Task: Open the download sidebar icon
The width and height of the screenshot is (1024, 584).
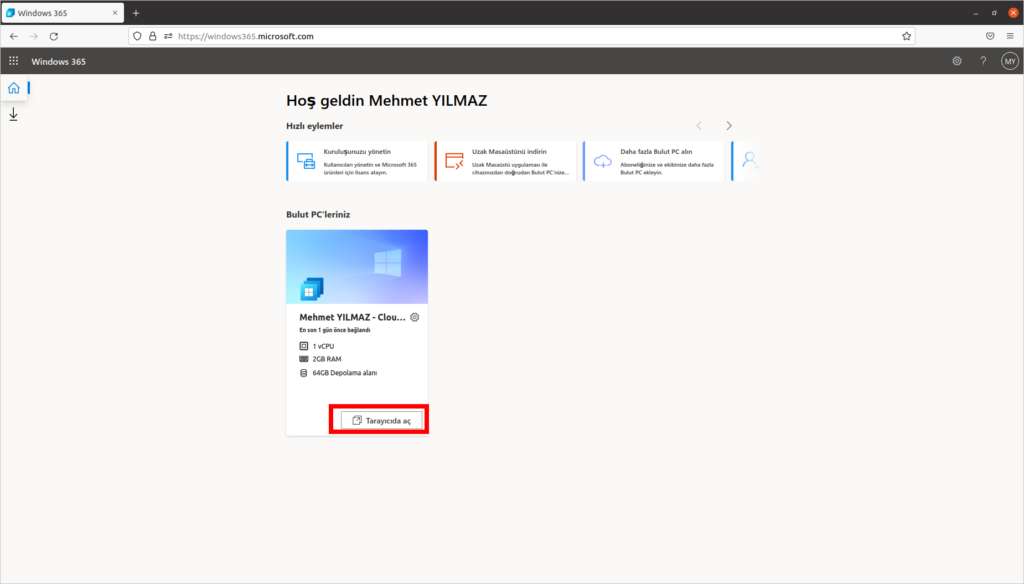Action: (13, 114)
